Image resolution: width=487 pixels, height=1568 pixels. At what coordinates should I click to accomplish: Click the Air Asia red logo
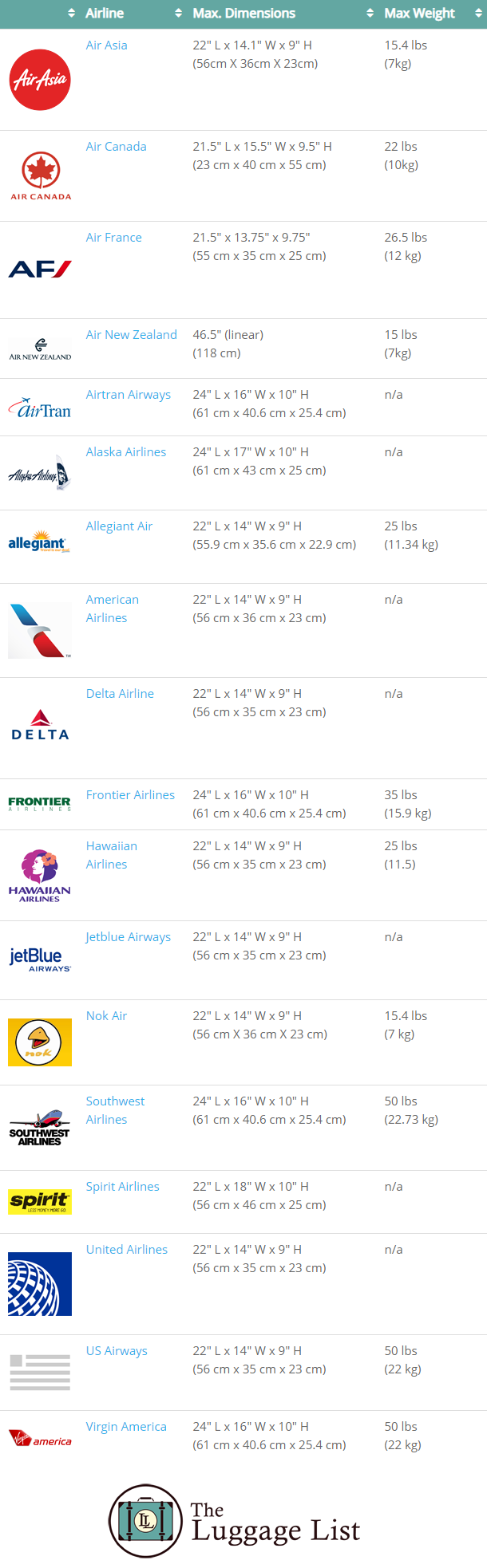click(x=40, y=80)
